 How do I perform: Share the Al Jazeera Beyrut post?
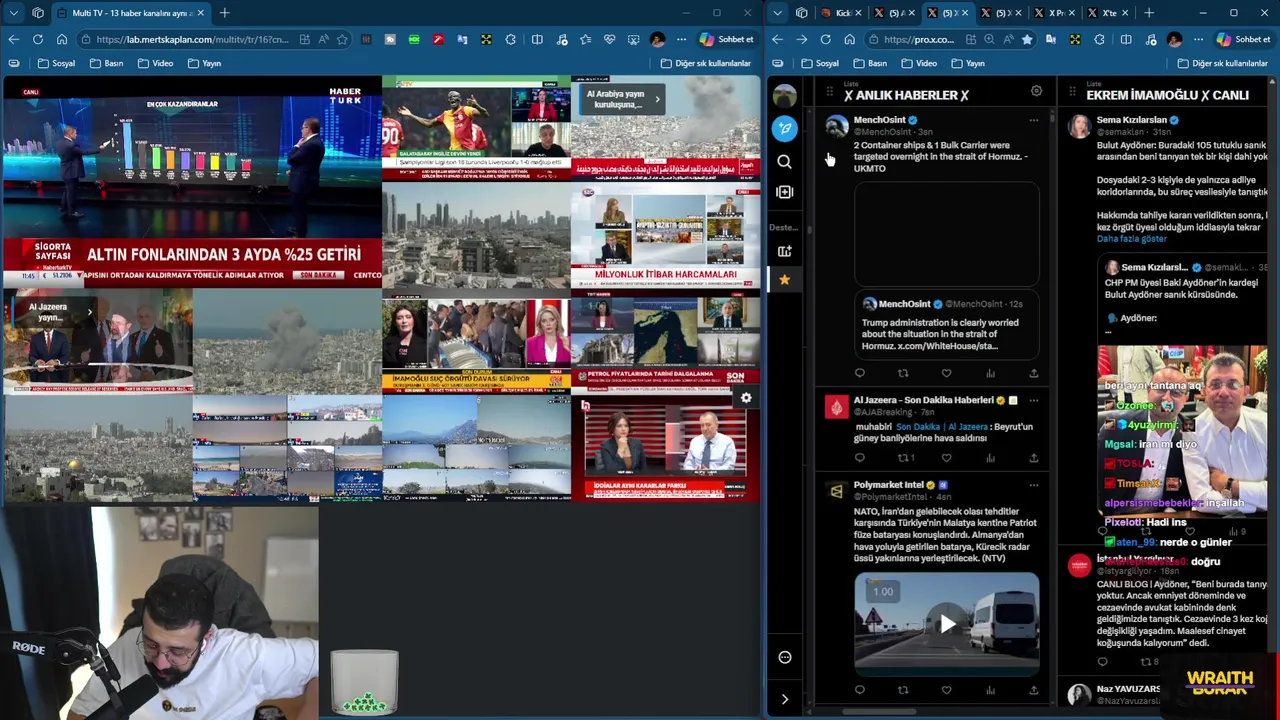click(1033, 458)
